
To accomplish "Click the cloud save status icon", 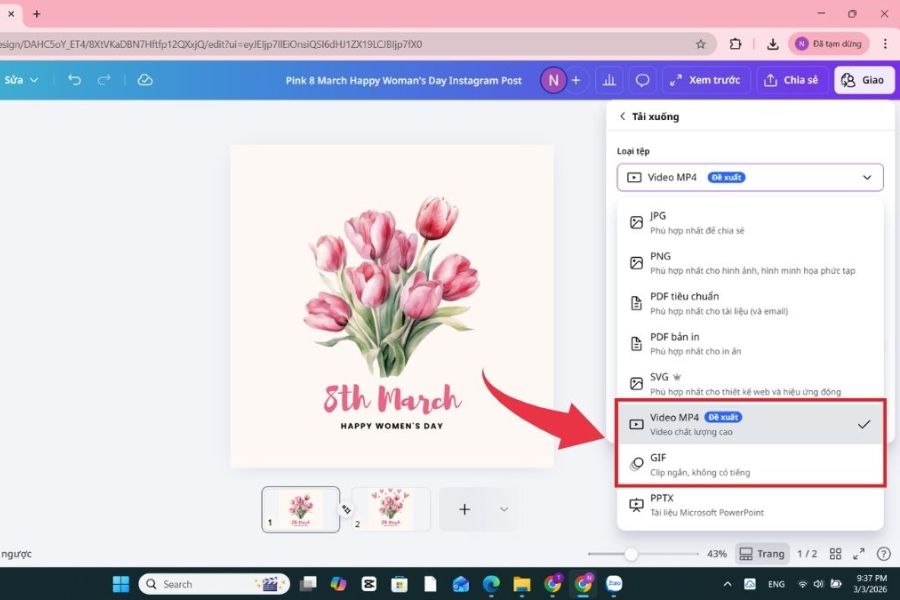I will click(x=145, y=80).
